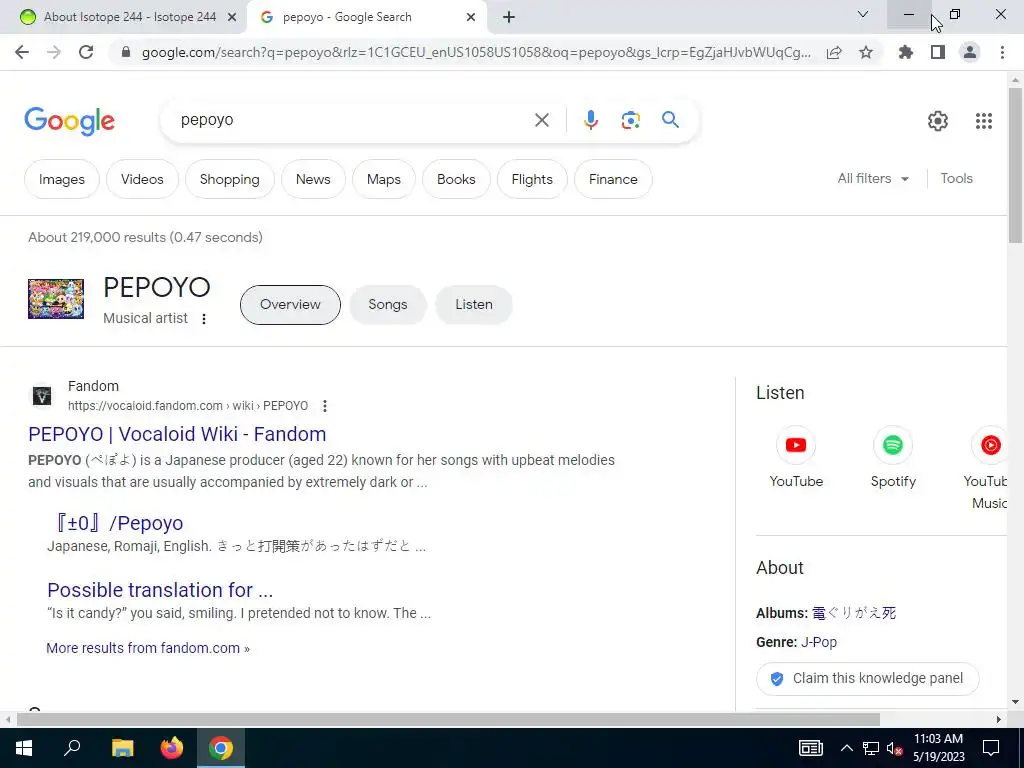This screenshot has width=1024, height=768.
Task: Select the Shopping filter
Action: [x=229, y=179]
